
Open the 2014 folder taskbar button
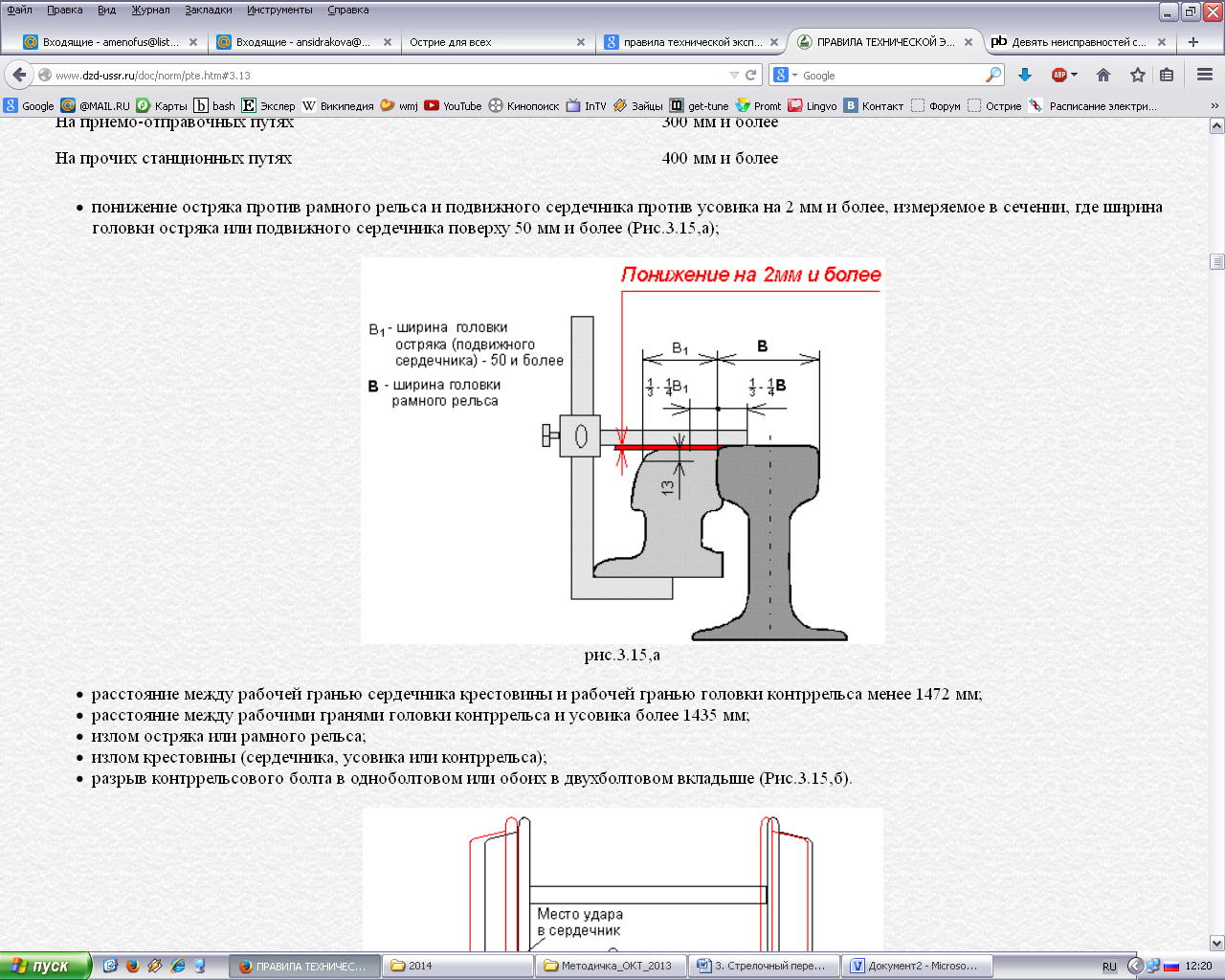[x=457, y=966]
